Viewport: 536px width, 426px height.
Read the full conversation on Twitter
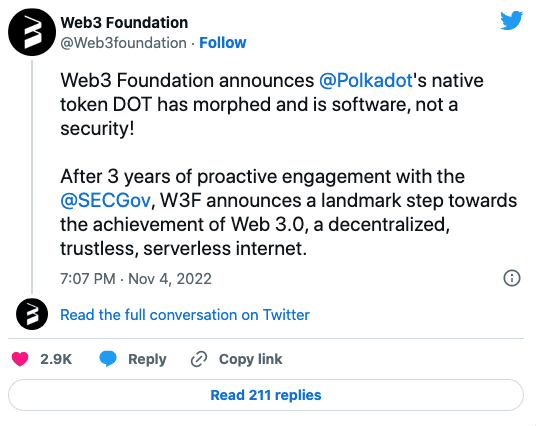[185, 315]
